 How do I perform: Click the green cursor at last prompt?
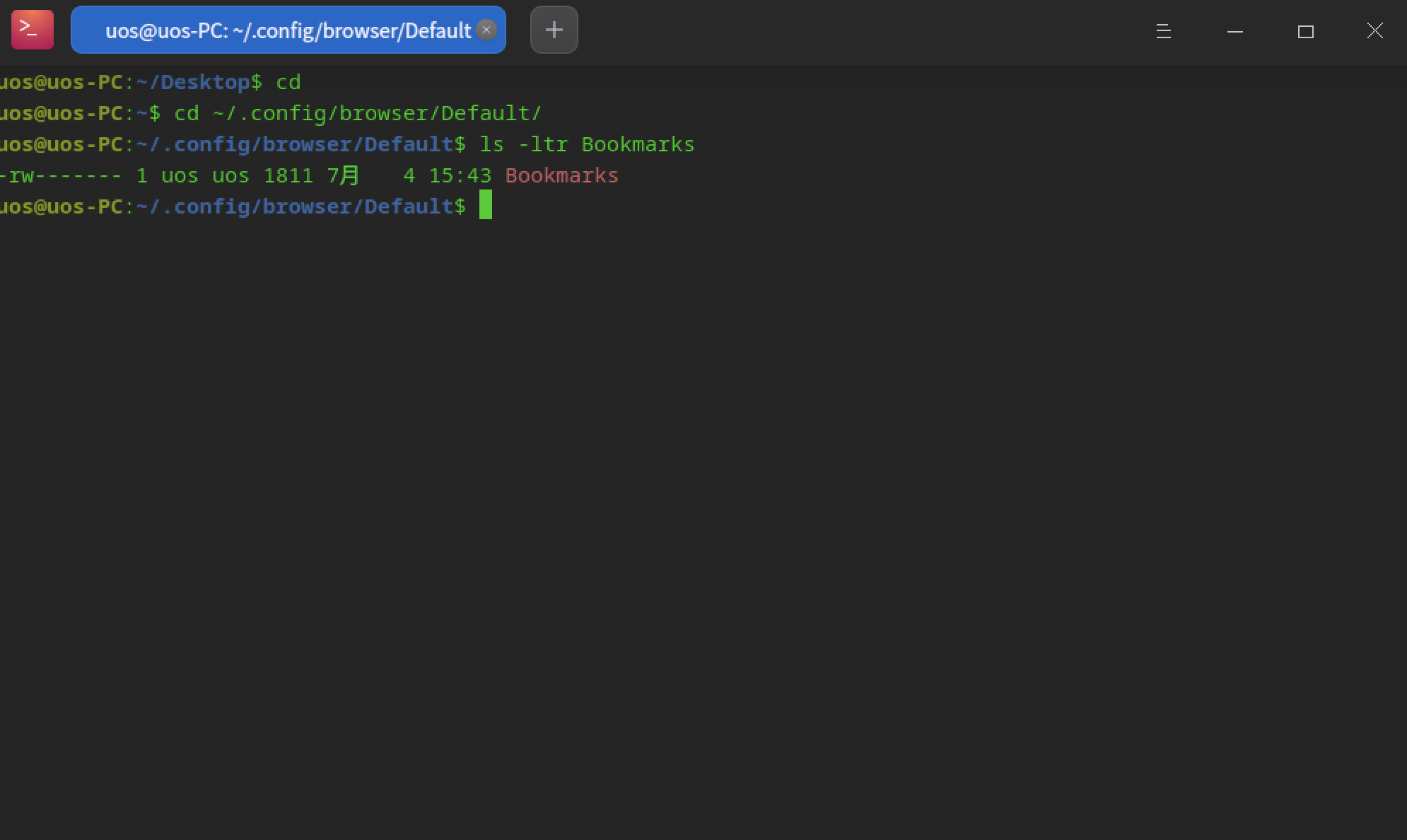[x=486, y=205]
